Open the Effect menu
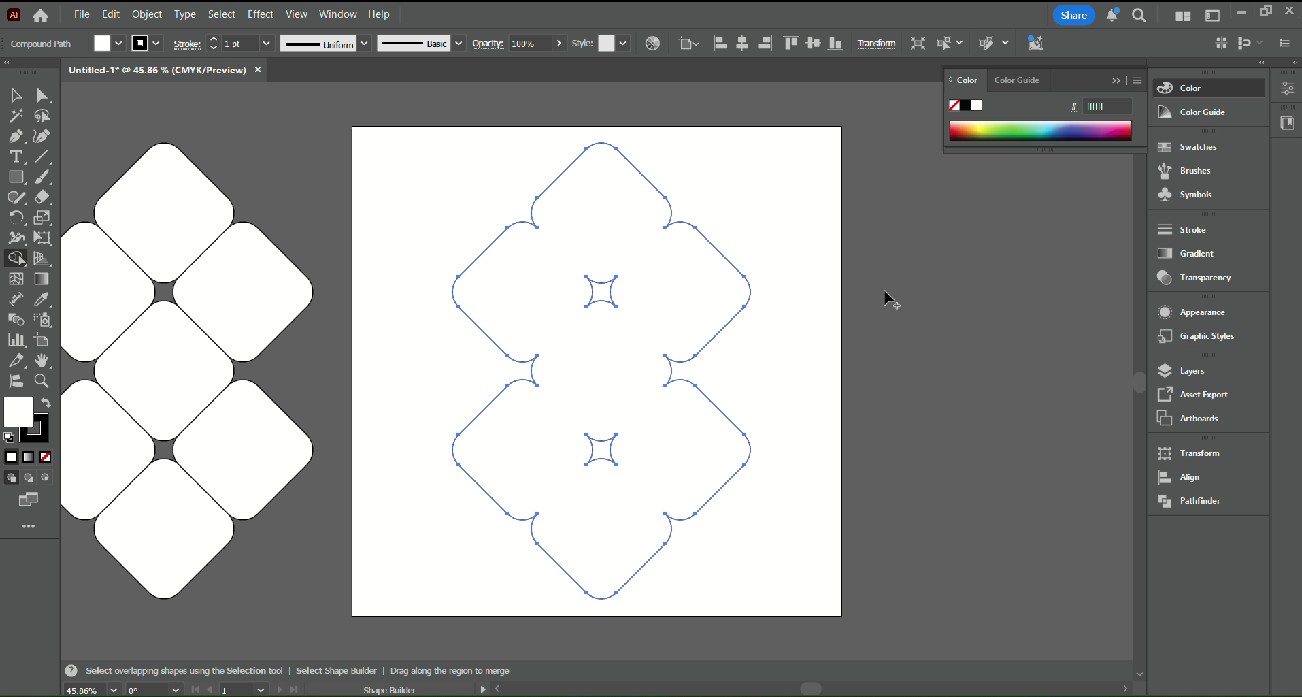 point(260,14)
